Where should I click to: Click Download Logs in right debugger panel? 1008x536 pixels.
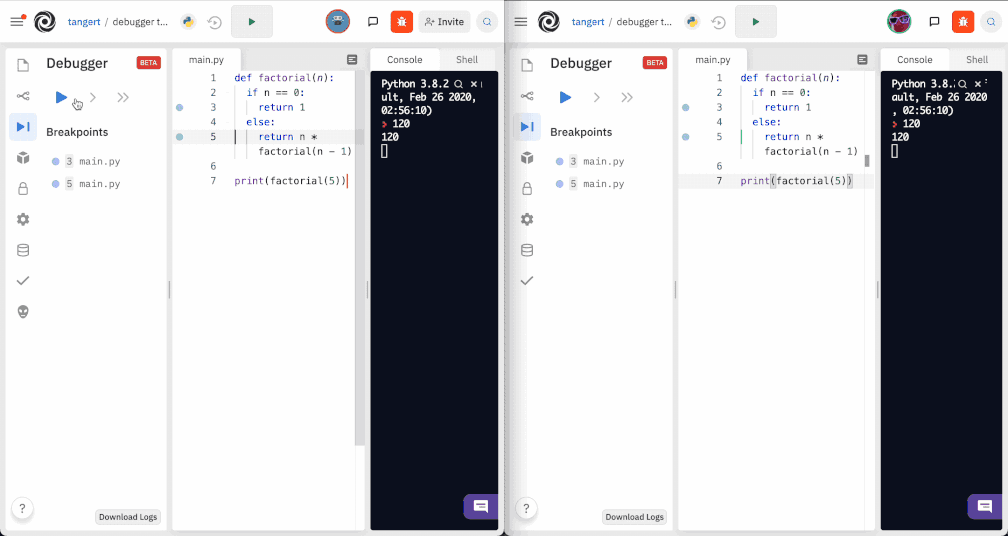(634, 517)
